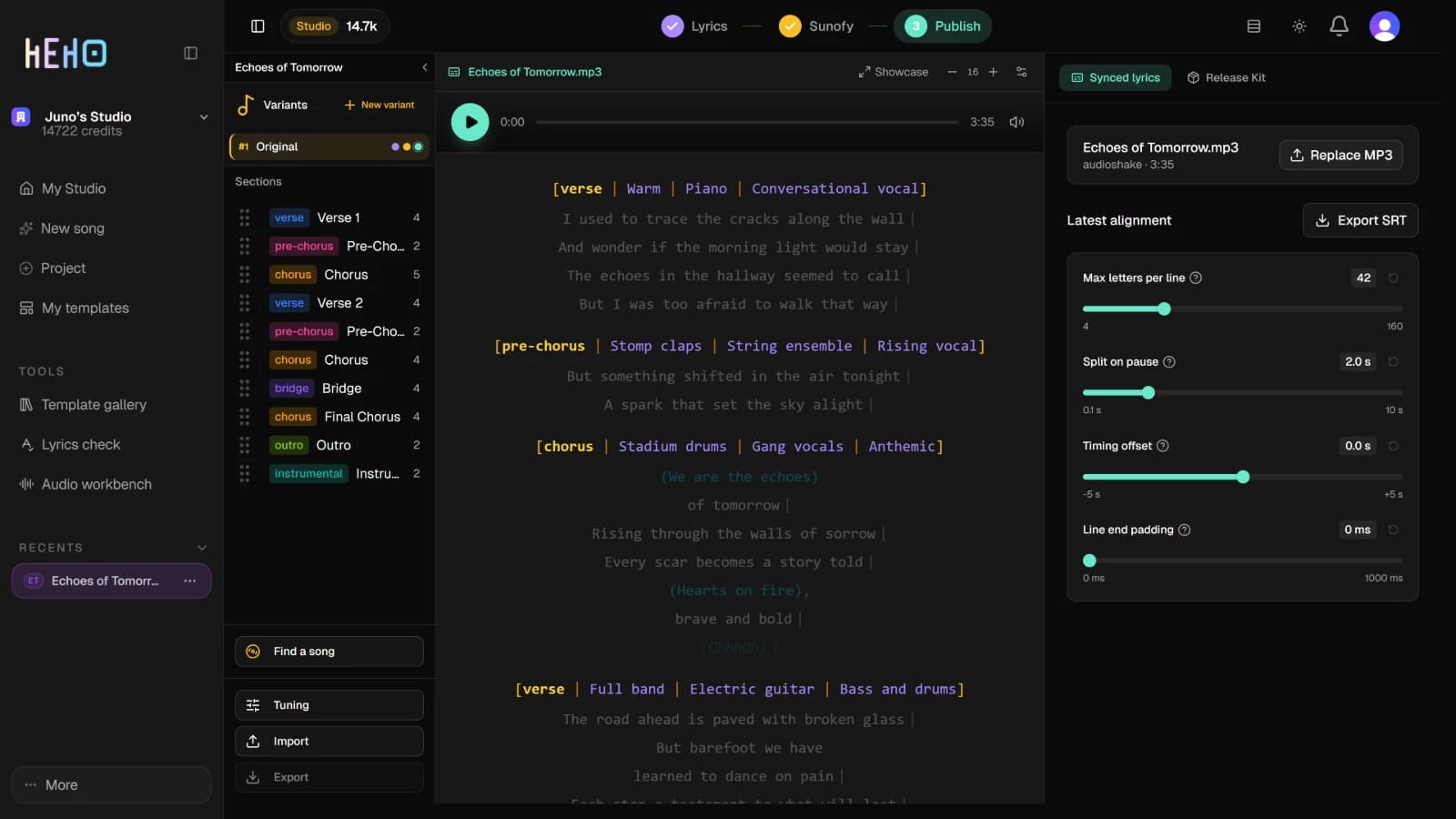Click Replace MP3 button
The width and height of the screenshot is (1456, 819).
point(1340,155)
